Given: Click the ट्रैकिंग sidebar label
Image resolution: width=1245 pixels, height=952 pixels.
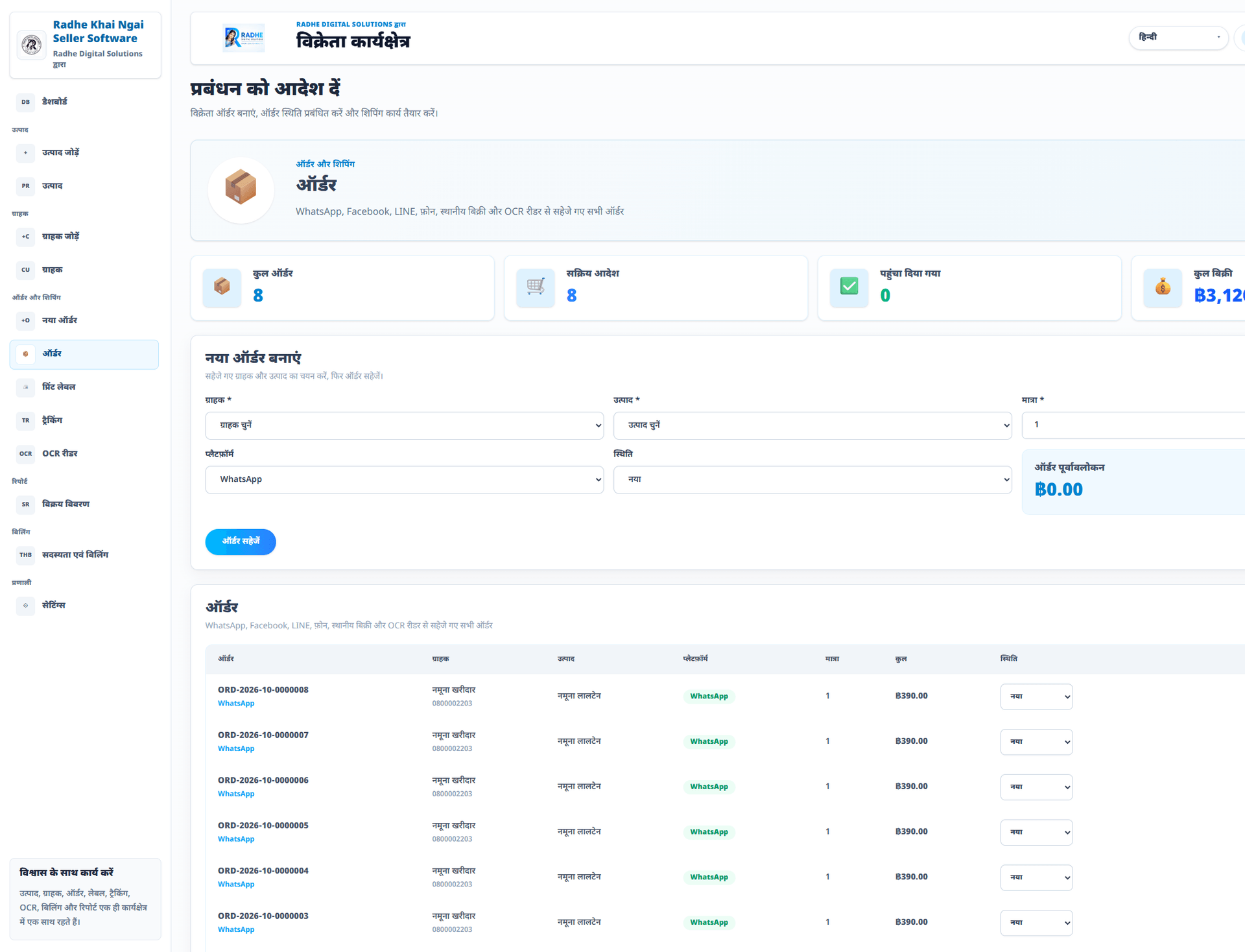Looking at the screenshot, I should click(53, 420).
